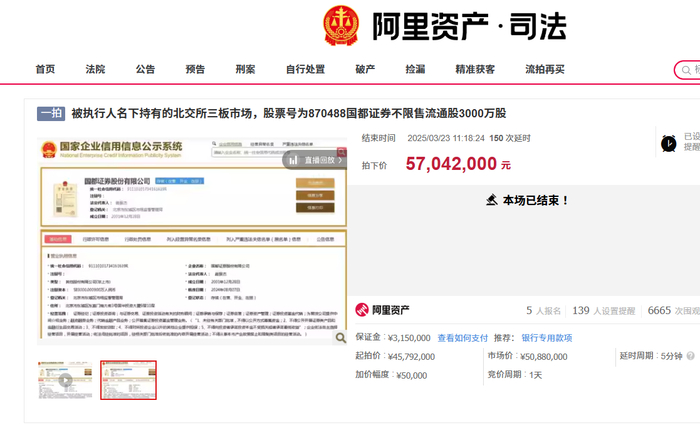The height and width of the screenshot is (427, 700).
Task: Select the second highlighted thumbnail
Action: [x=129, y=380]
